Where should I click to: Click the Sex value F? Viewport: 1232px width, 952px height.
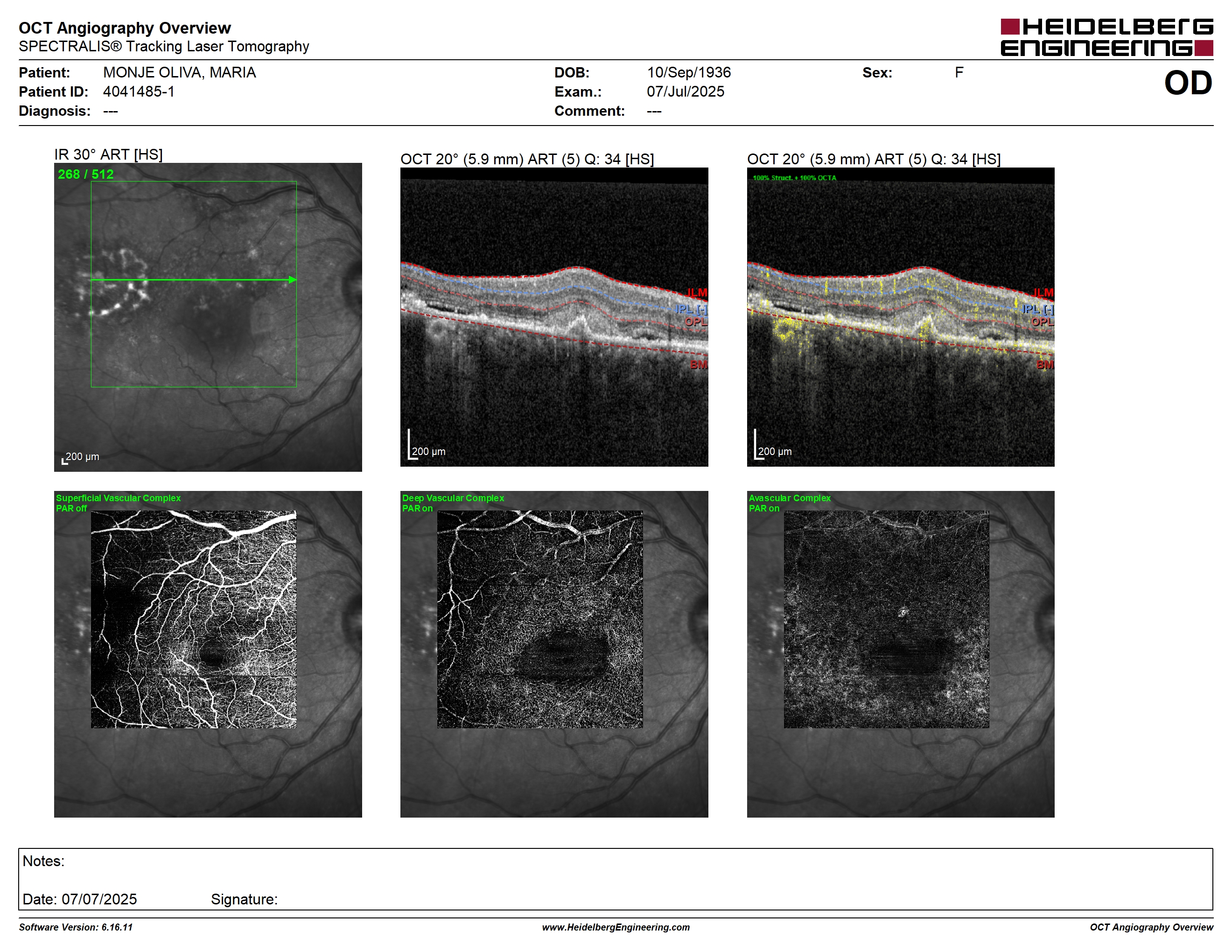point(959,72)
